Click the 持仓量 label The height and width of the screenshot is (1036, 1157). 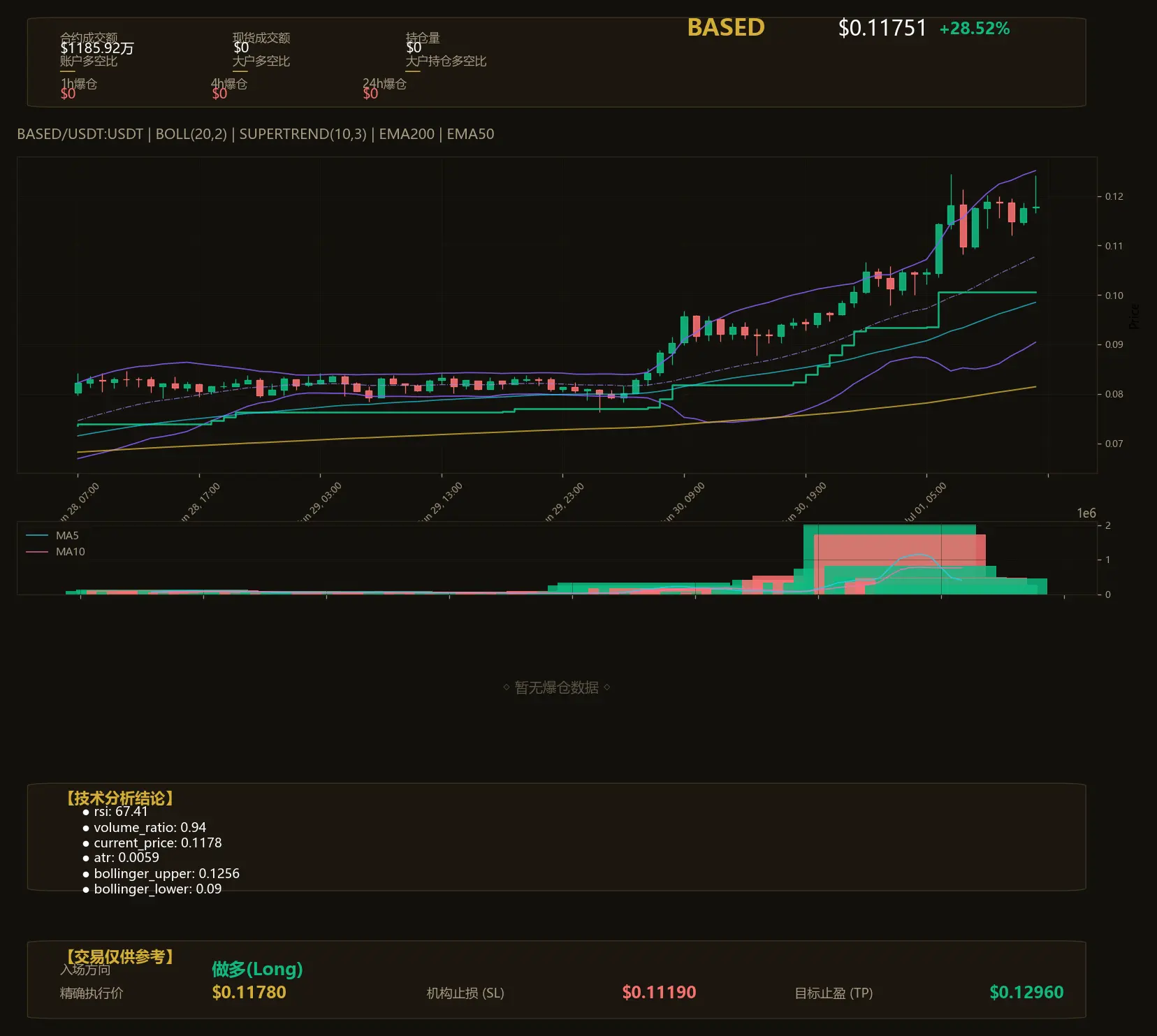423,38
